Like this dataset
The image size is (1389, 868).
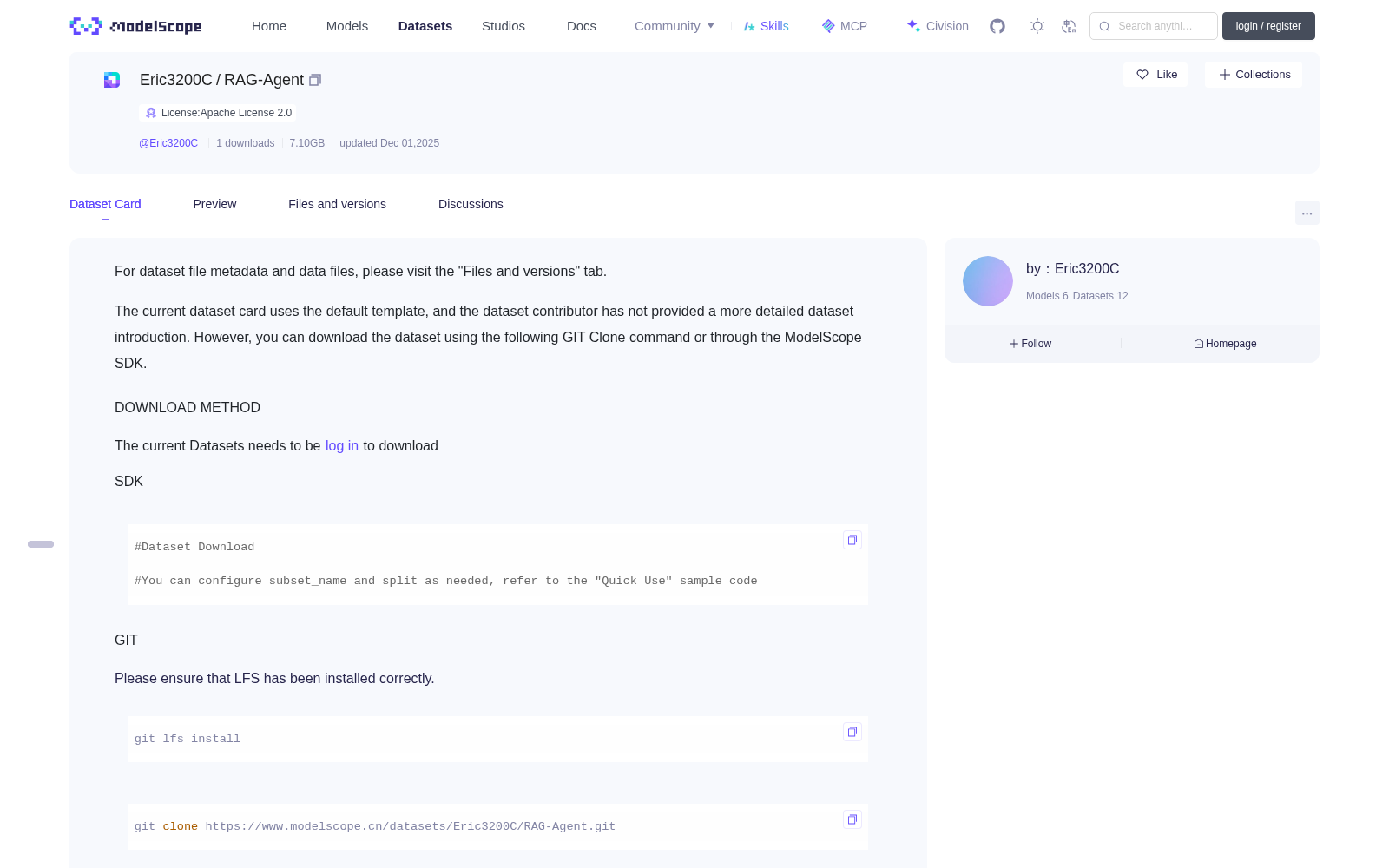[1156, 75]
